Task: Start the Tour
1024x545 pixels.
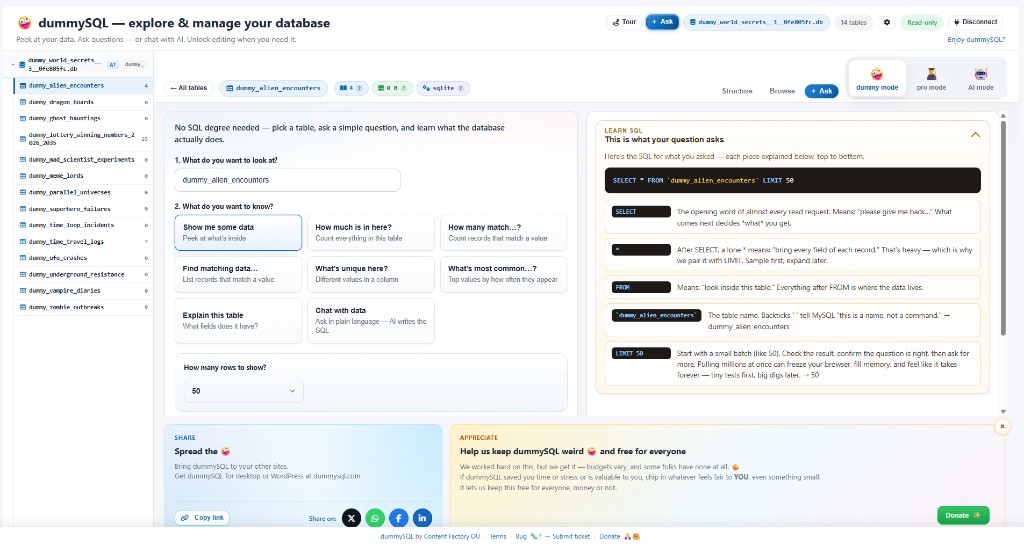Action: point(624,22)
